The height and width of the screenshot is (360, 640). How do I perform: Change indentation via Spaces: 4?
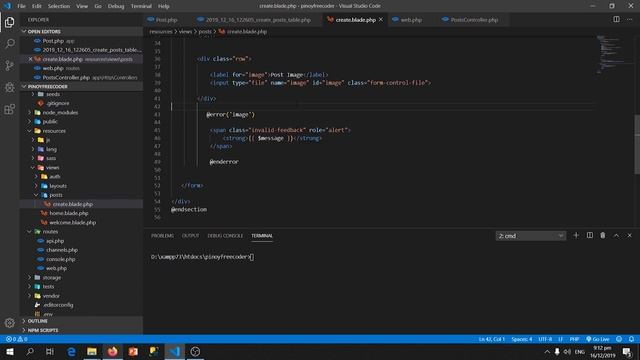(522, 339)
